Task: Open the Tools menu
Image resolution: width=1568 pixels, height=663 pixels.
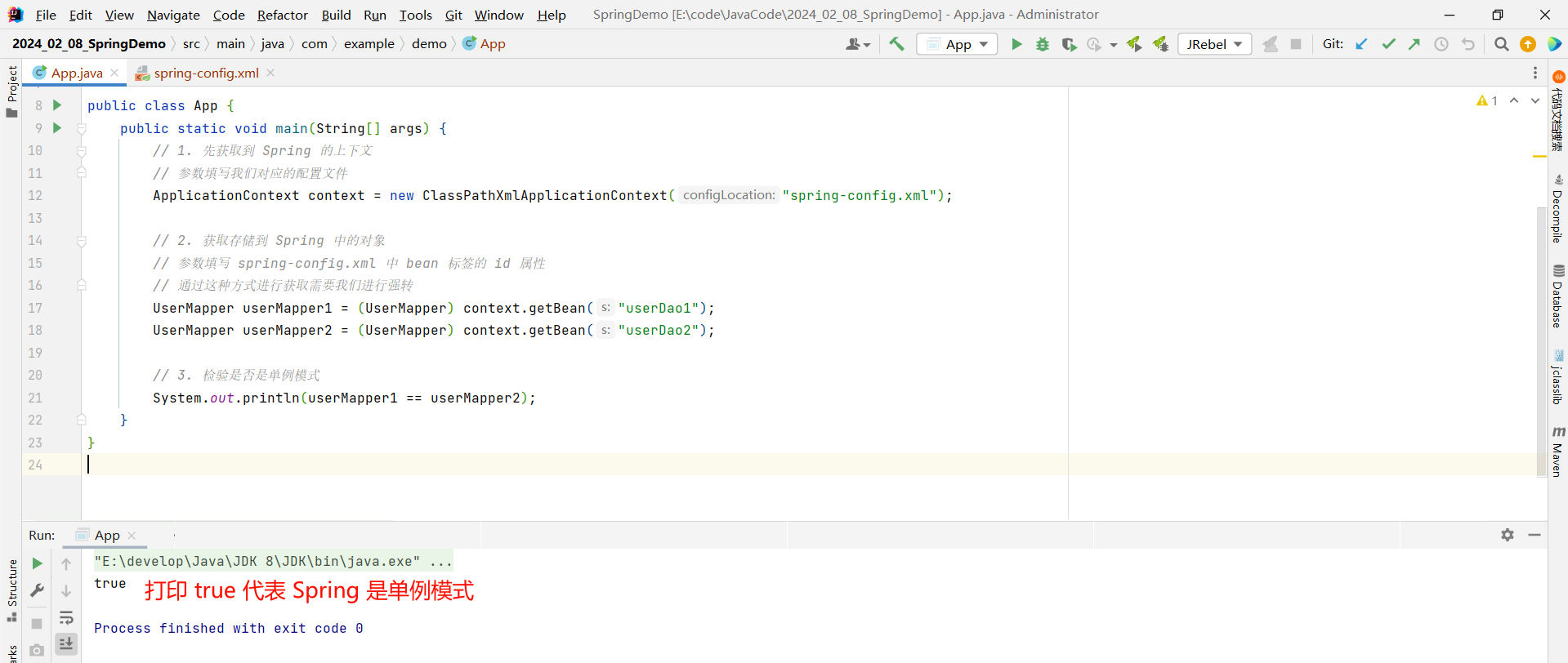Action: [415, 15]
